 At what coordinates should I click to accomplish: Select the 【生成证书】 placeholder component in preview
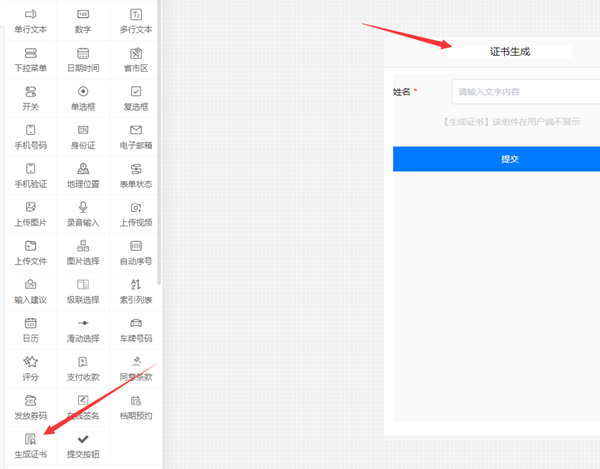click(x=512, y=122)
